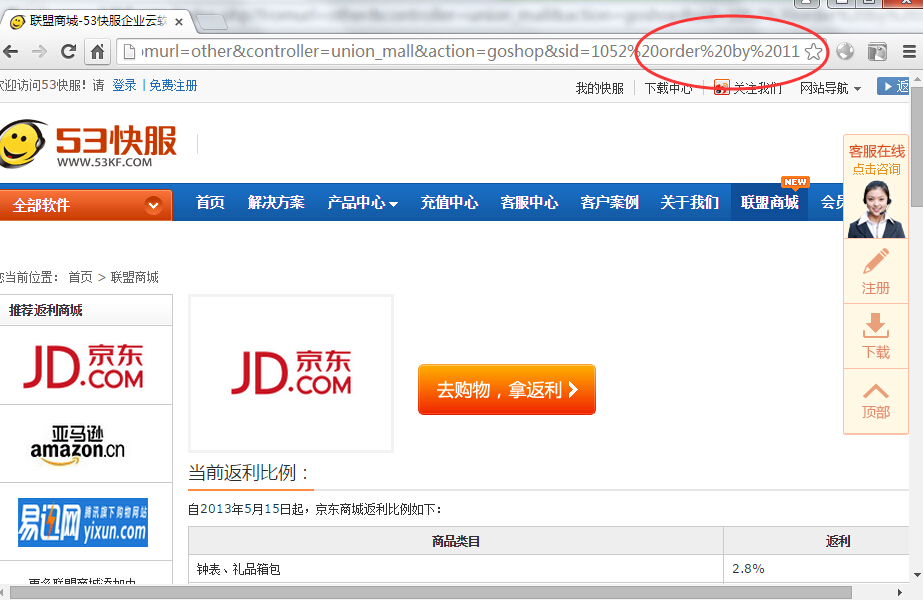Click the 2.8% rebate value
Screen dimensions: 923x600
[748, 569]
